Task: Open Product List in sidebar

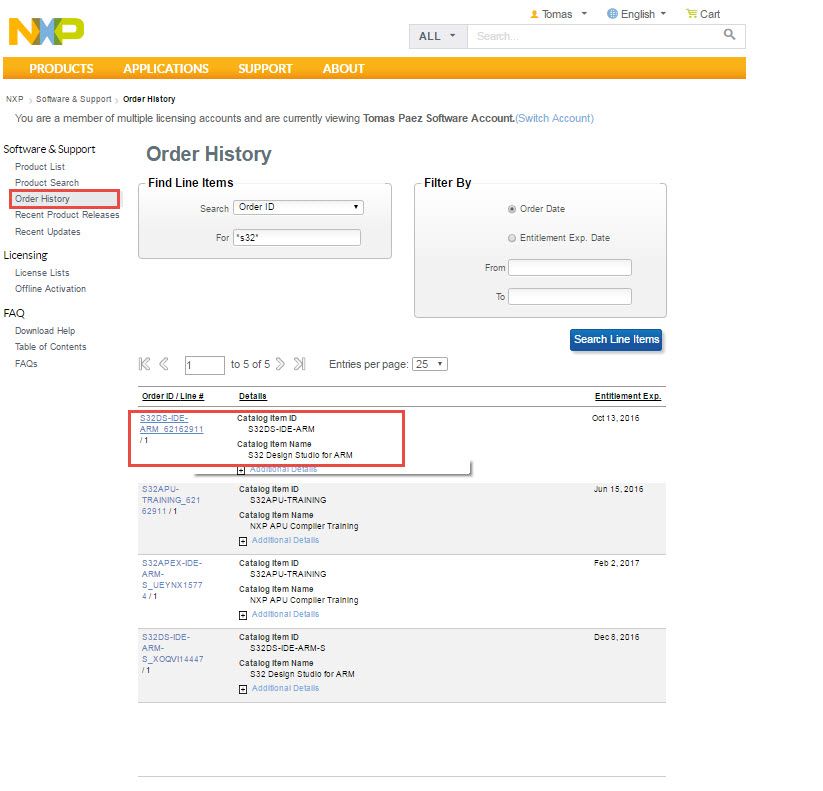Action: point(40,167)
